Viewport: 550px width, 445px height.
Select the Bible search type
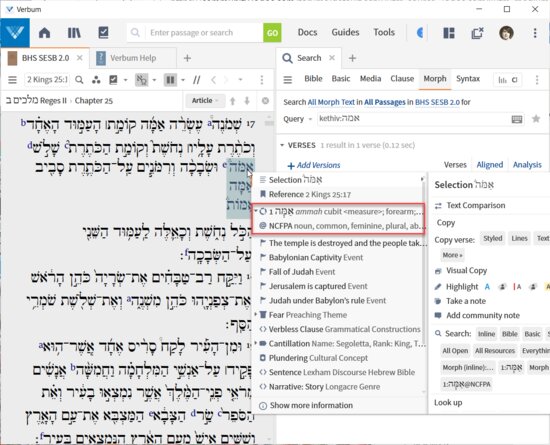[x=313, y=79]
